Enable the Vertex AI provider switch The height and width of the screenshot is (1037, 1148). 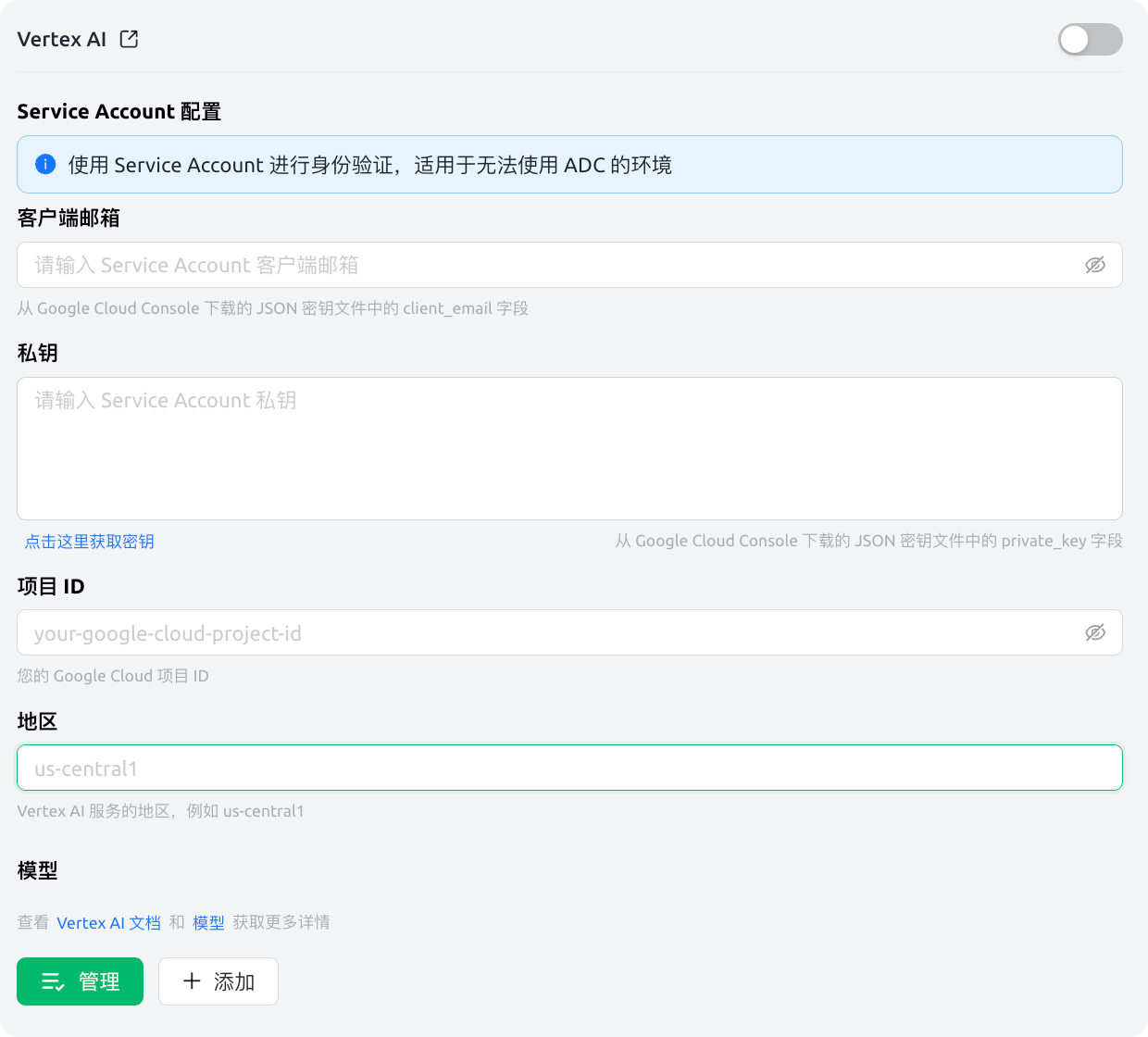[1091, 40]
